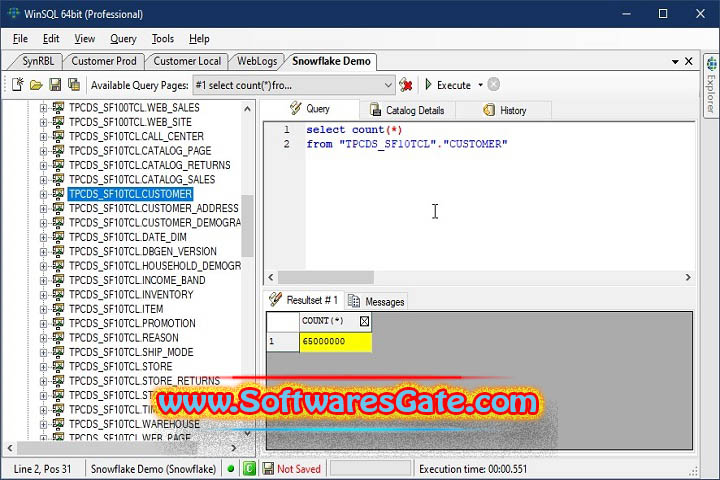
Task: Click the tree scrollbar up arrow
Action: (x=248, y=109)
